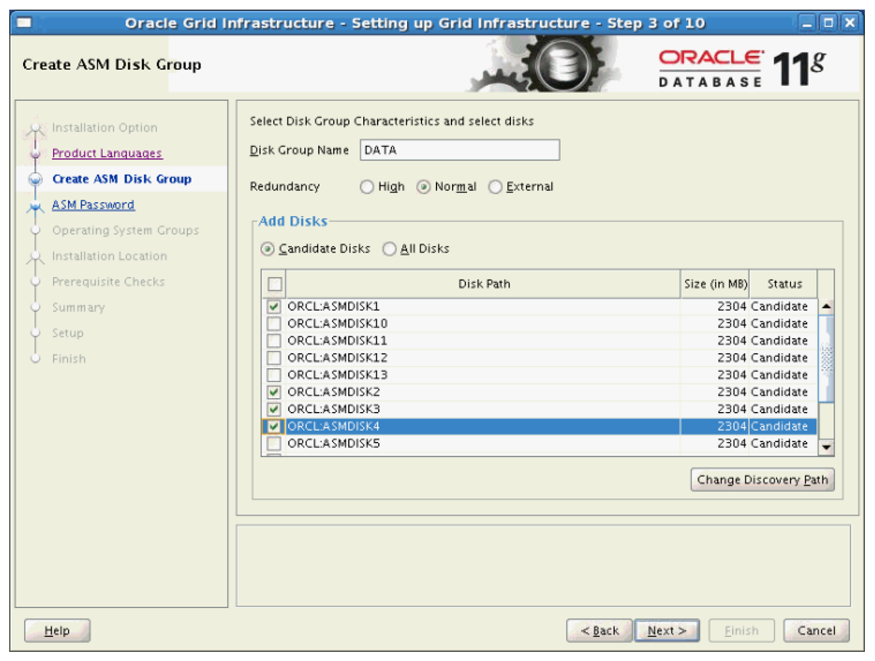Select High redundancy option

(367, 187)
